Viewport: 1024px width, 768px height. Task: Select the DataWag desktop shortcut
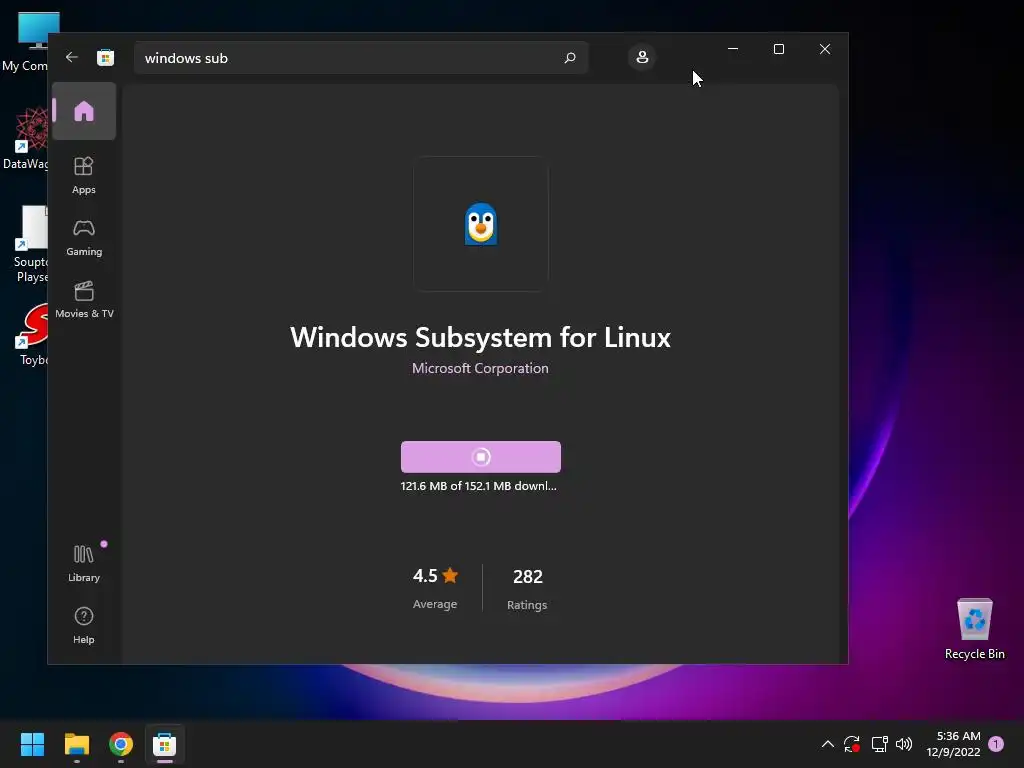(x=25, y=138)
